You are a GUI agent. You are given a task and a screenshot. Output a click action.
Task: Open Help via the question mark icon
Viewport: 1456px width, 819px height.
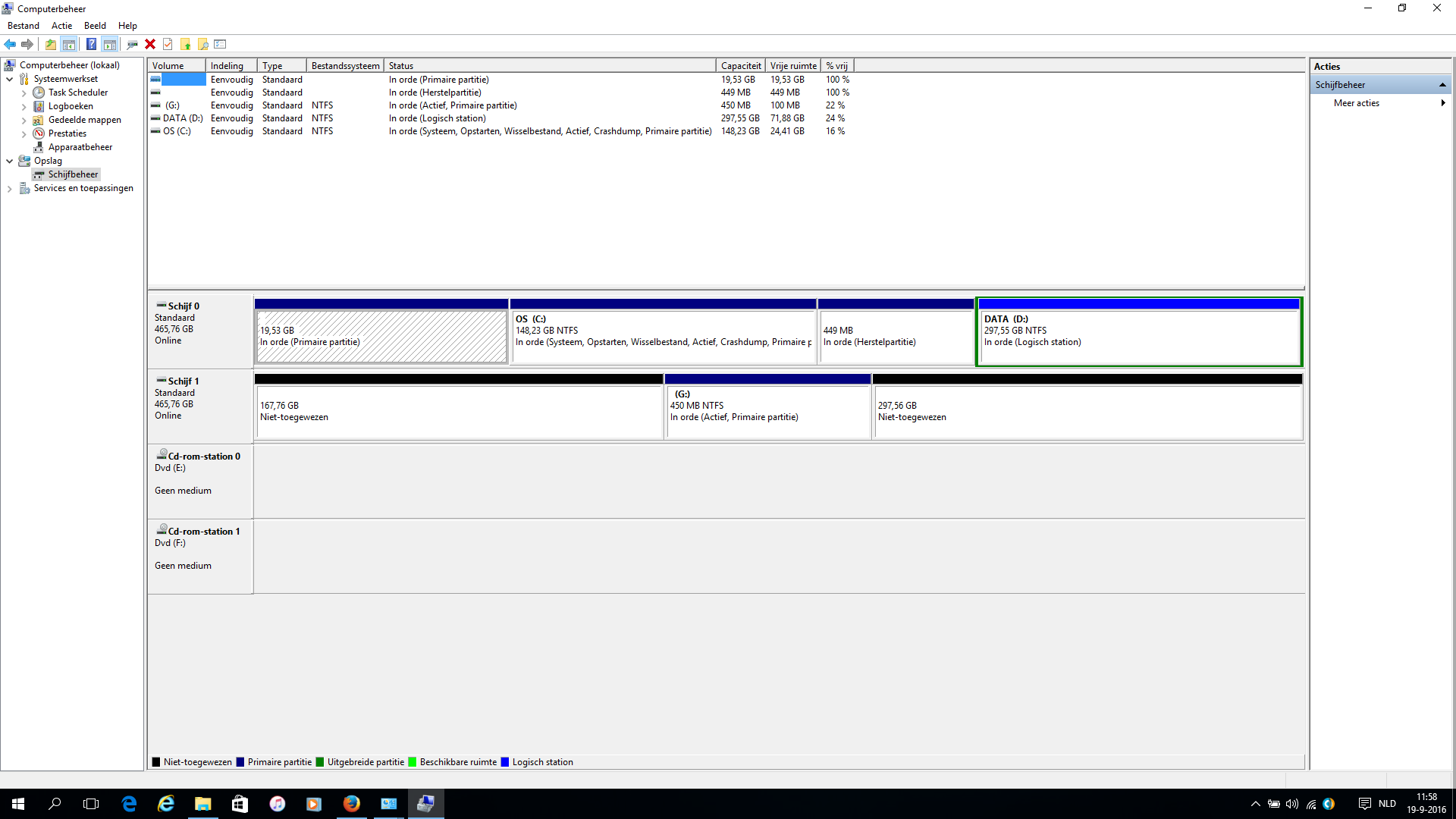(91, 44)
